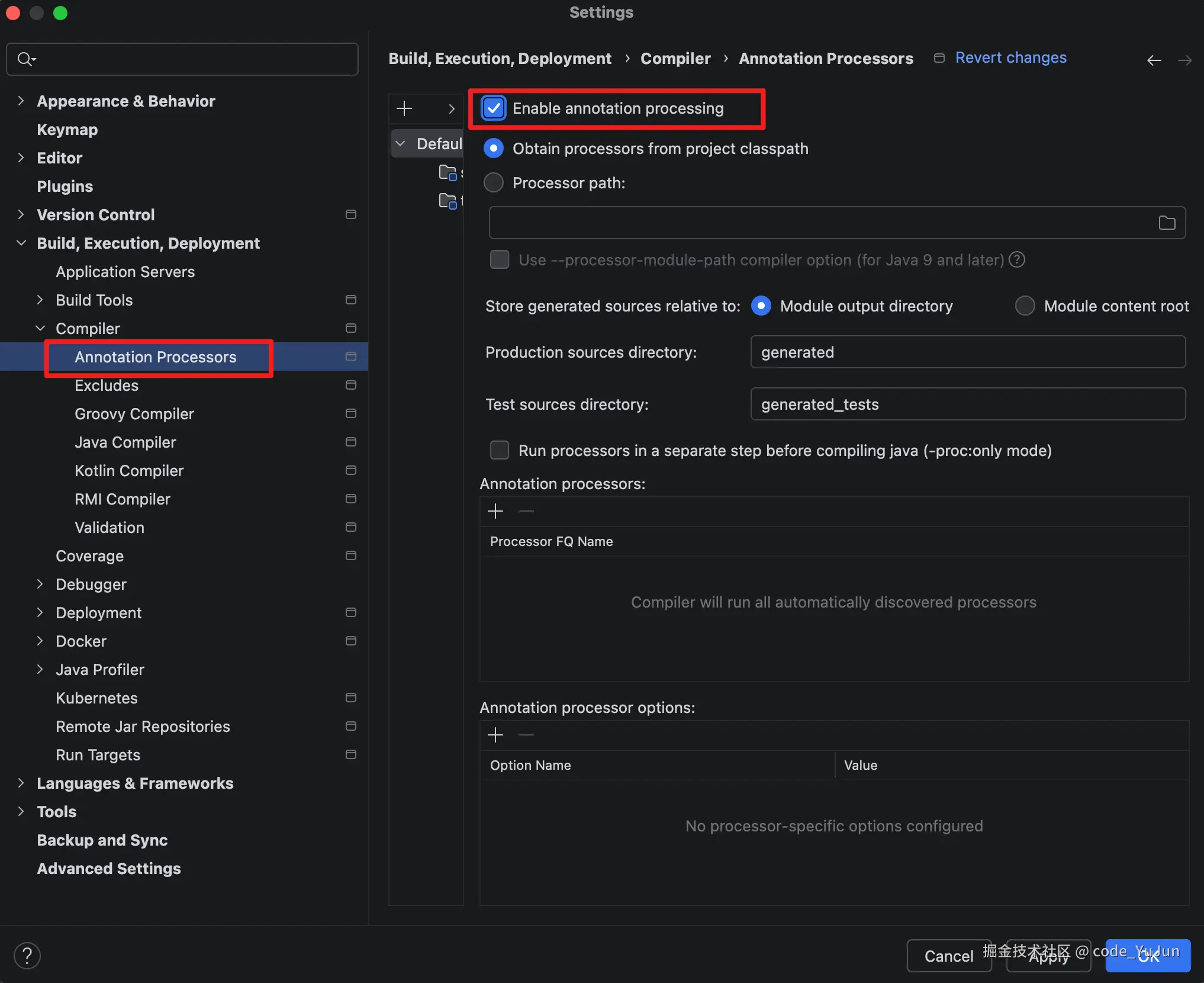Screen dimensions: 1204x983
Task: Click the folder browse icon in processor path
Action: (1166, 223)
